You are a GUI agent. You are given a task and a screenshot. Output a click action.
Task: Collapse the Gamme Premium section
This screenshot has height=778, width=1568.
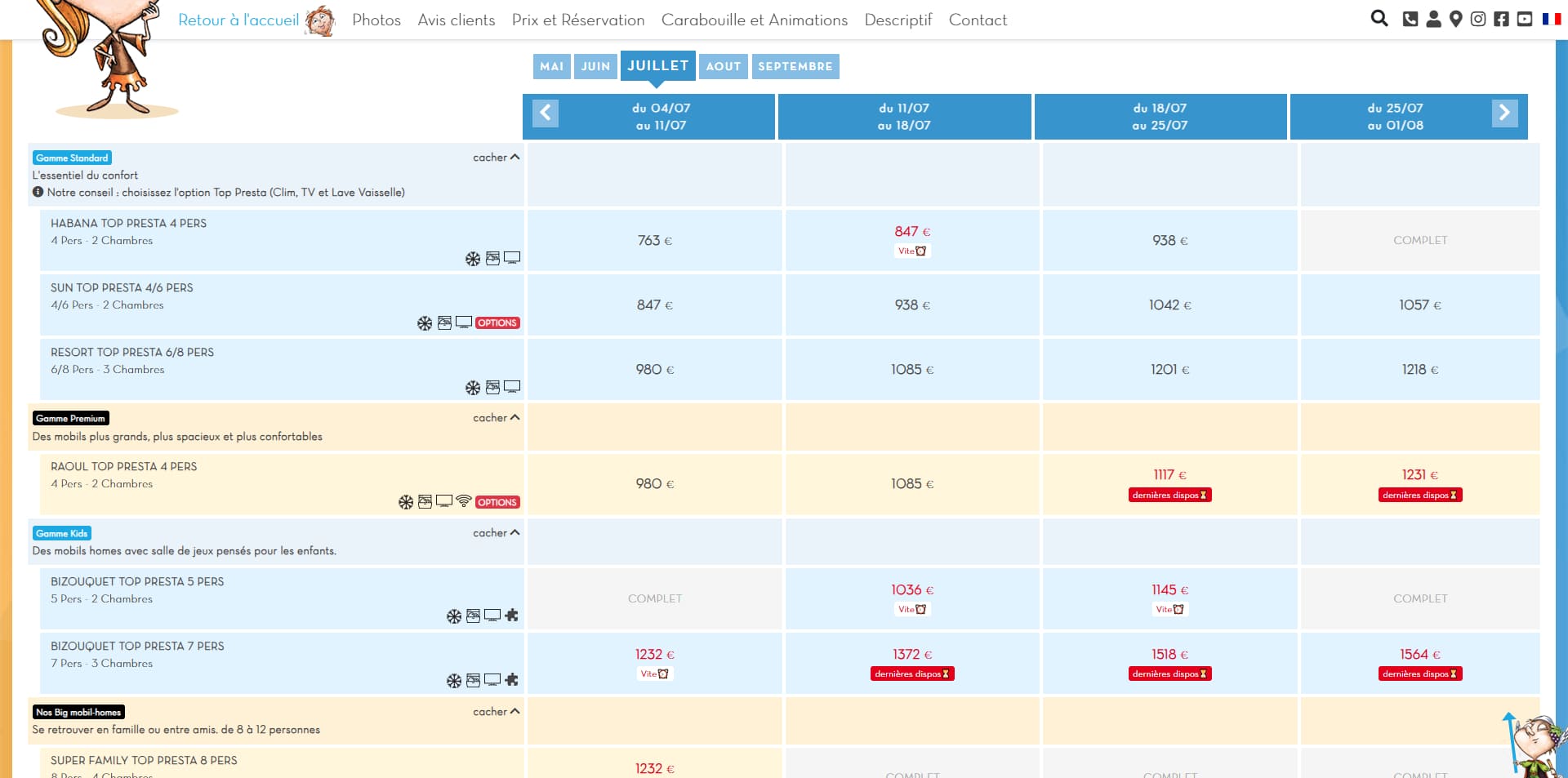coord(496,418)
